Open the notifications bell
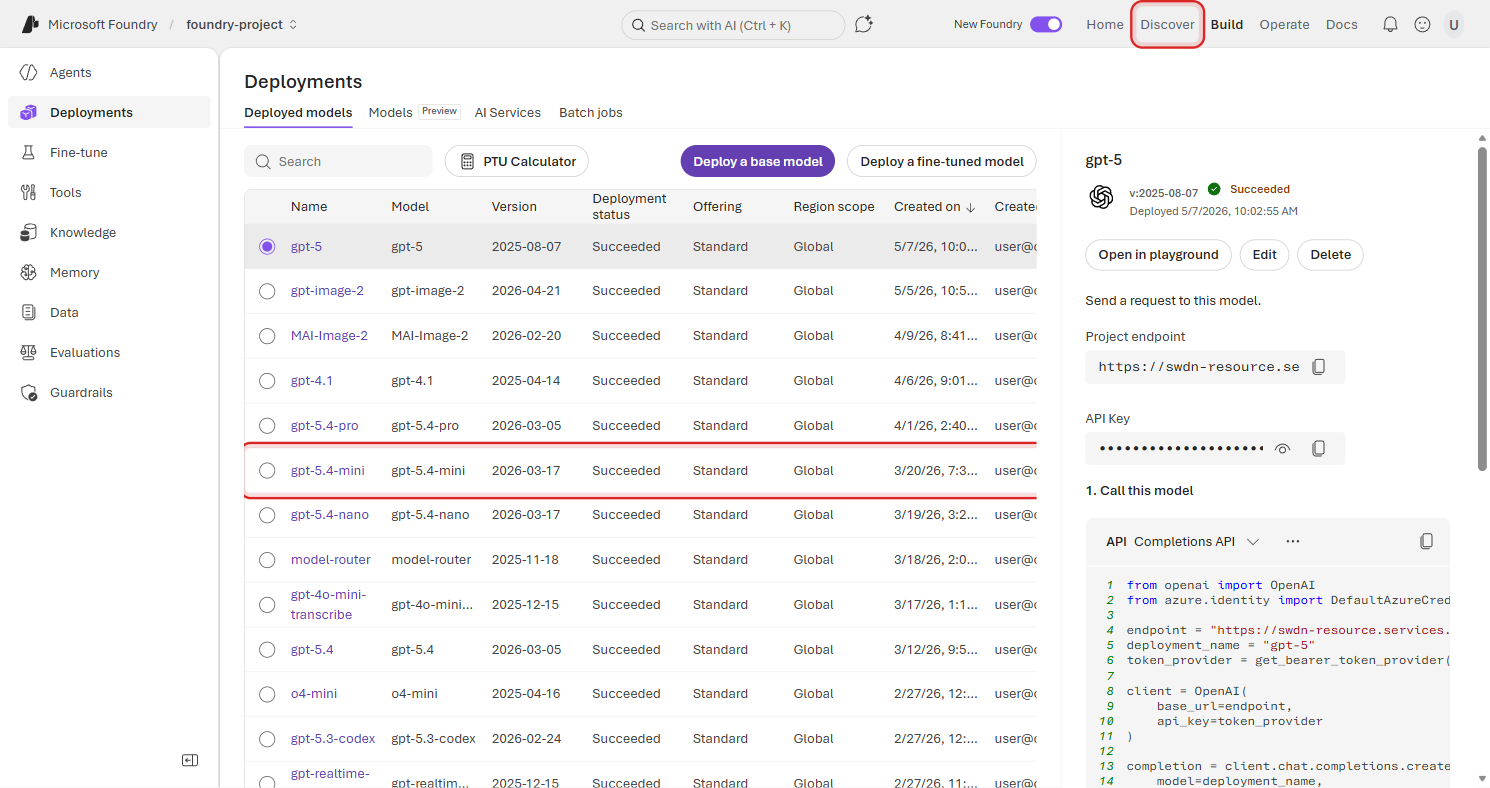The image size is (1490, 788). click(1390, 24)
